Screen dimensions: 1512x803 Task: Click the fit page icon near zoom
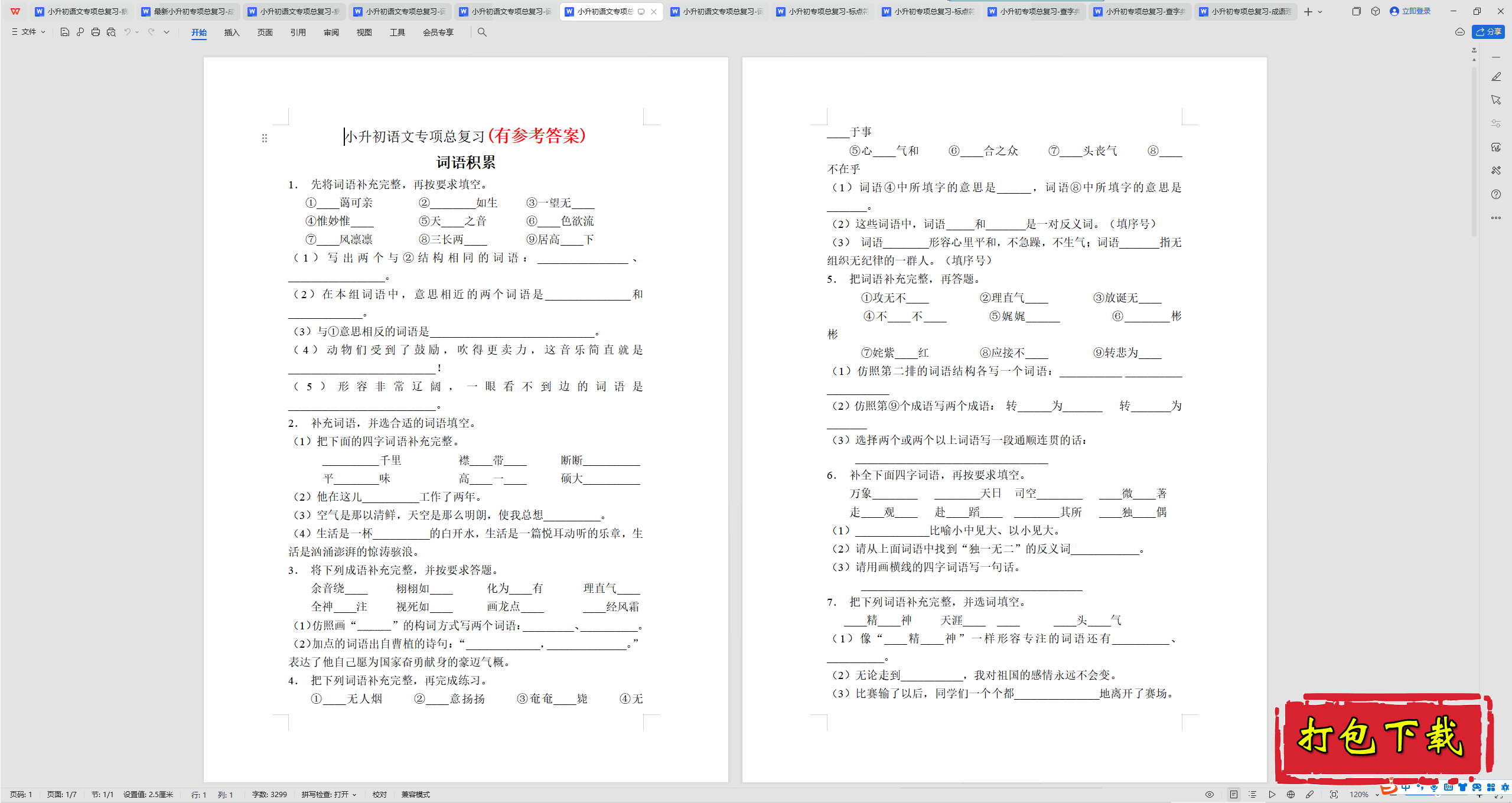(1334, 795)
